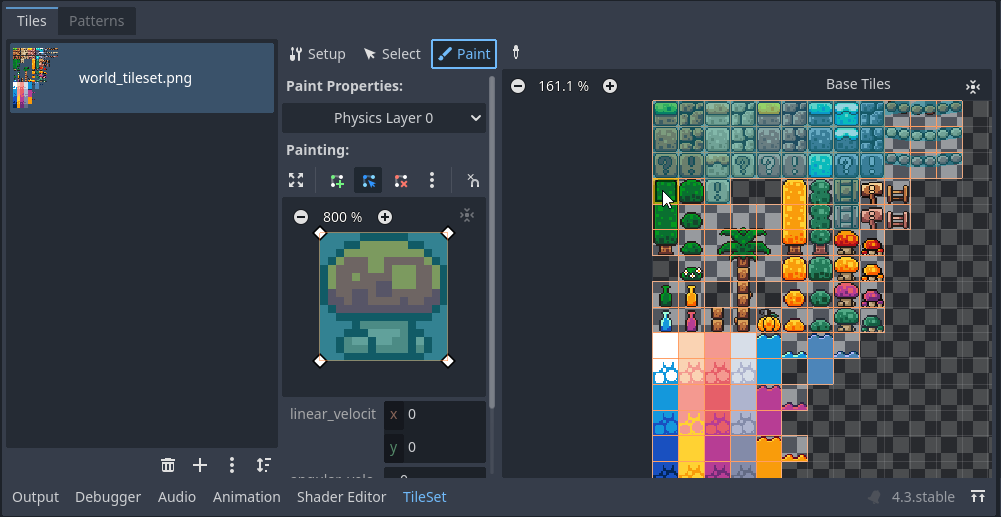Open the atlas sort options icon
Viewport: 1001px width, 517px height.
click(x=263, y=465)
